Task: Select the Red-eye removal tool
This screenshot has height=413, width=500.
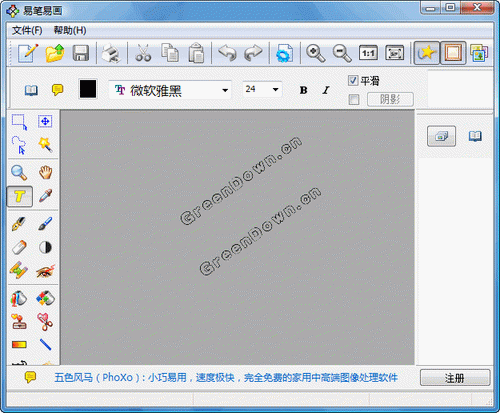Action: pos(45,271)
